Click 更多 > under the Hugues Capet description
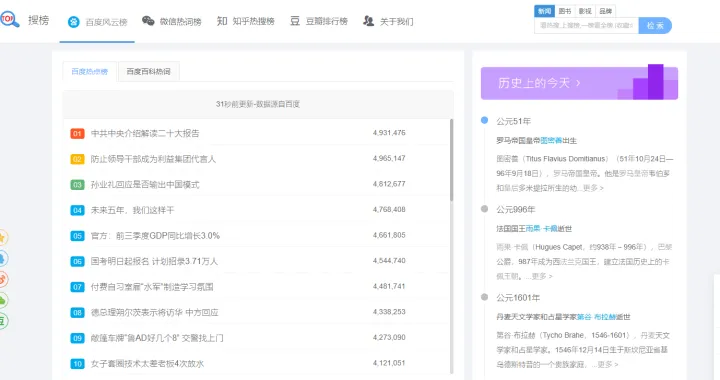Viewport: 720px width, 380px height. [542, 276]
